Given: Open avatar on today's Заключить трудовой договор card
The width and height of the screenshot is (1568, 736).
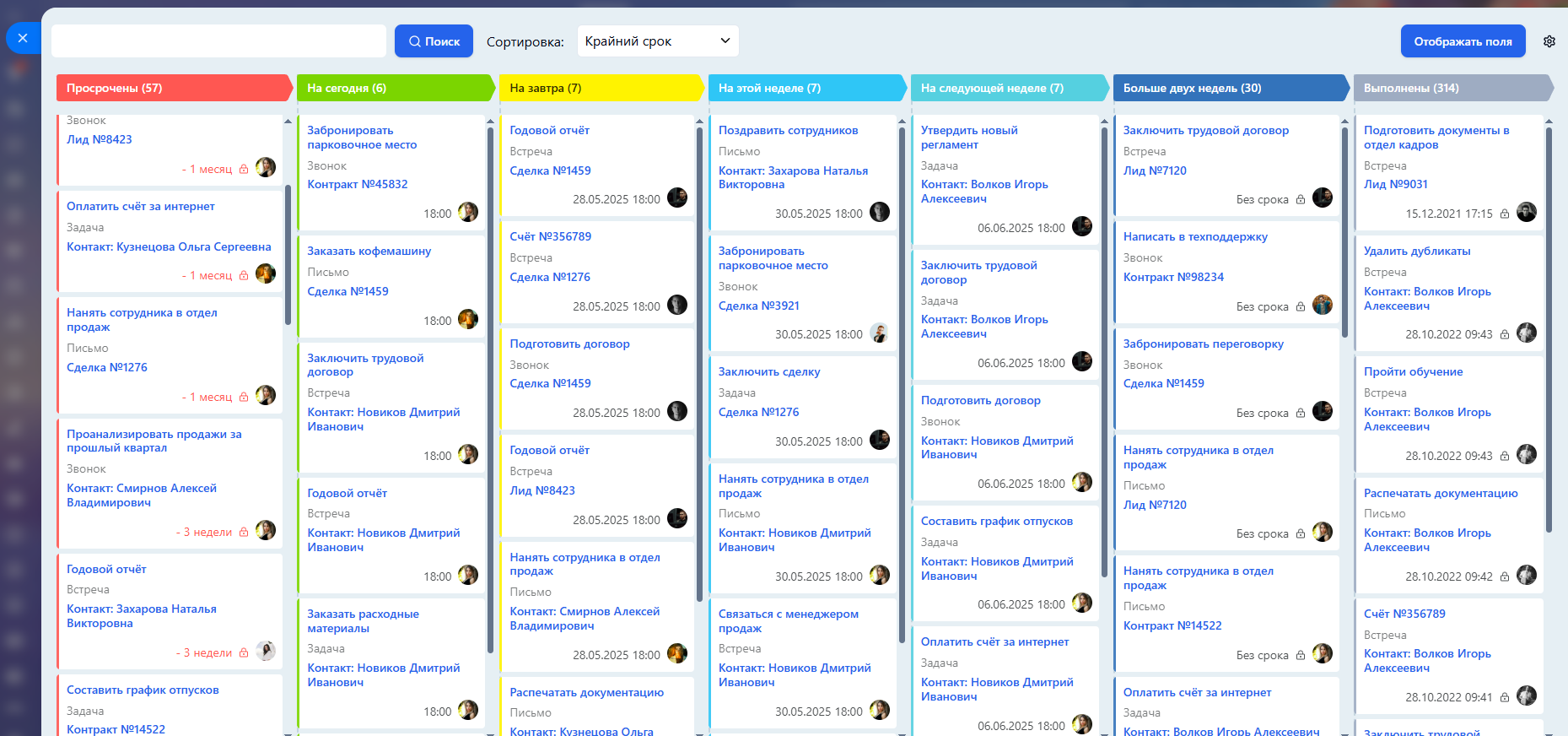Looking at the screenshot, I should tap(468, 454).
